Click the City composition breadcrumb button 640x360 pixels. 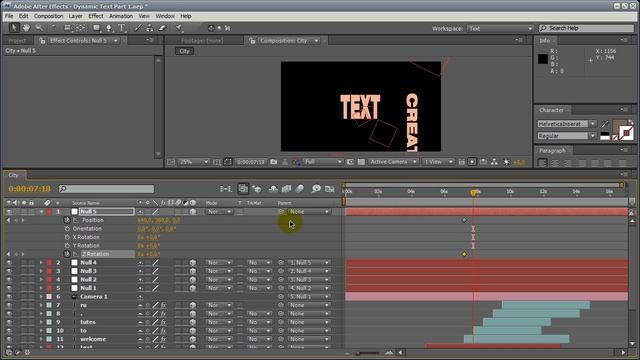[184, 51]
